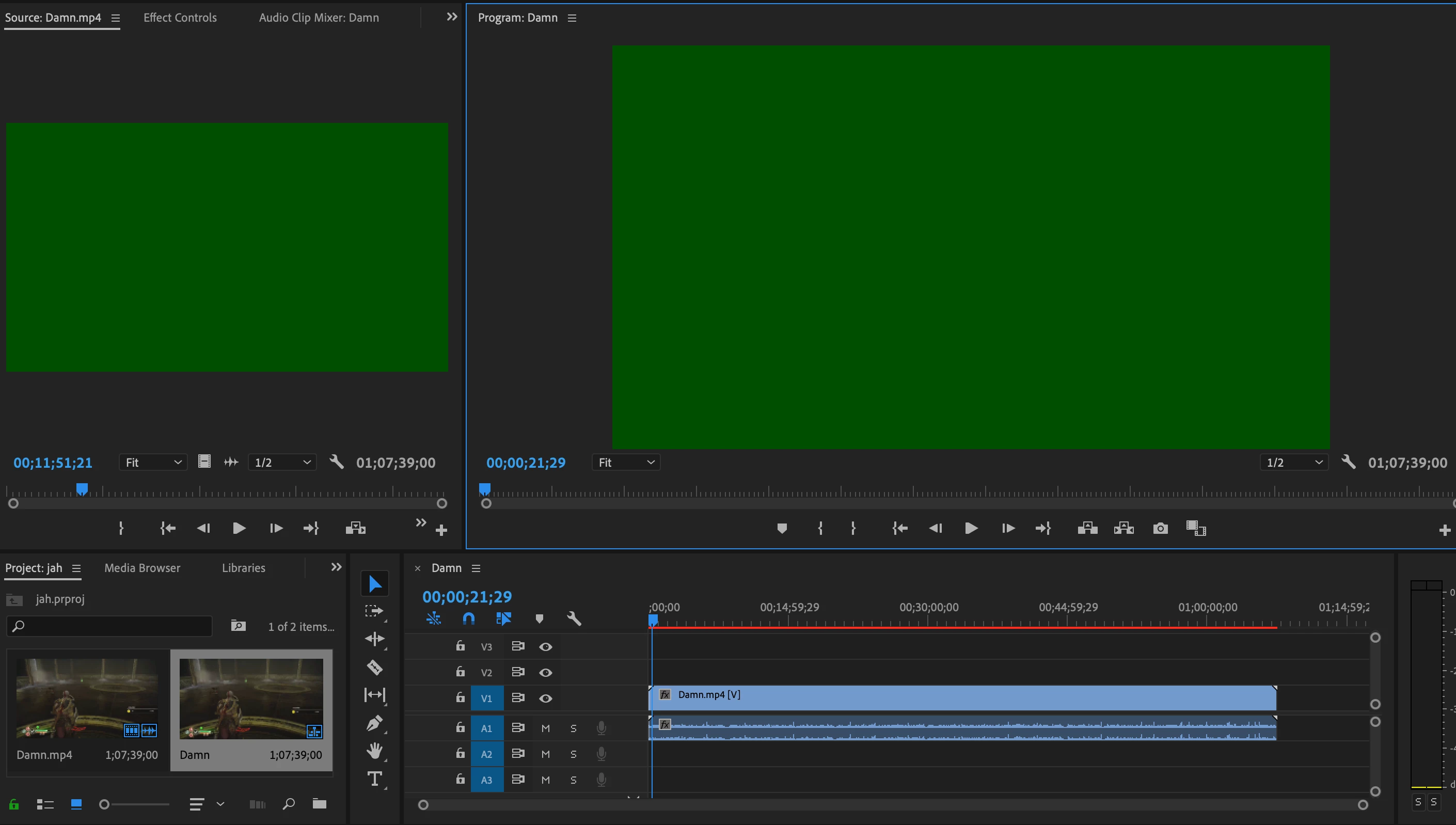Mute the A1 audio track
Viewport: 1456px width, 825px height.
545,728
